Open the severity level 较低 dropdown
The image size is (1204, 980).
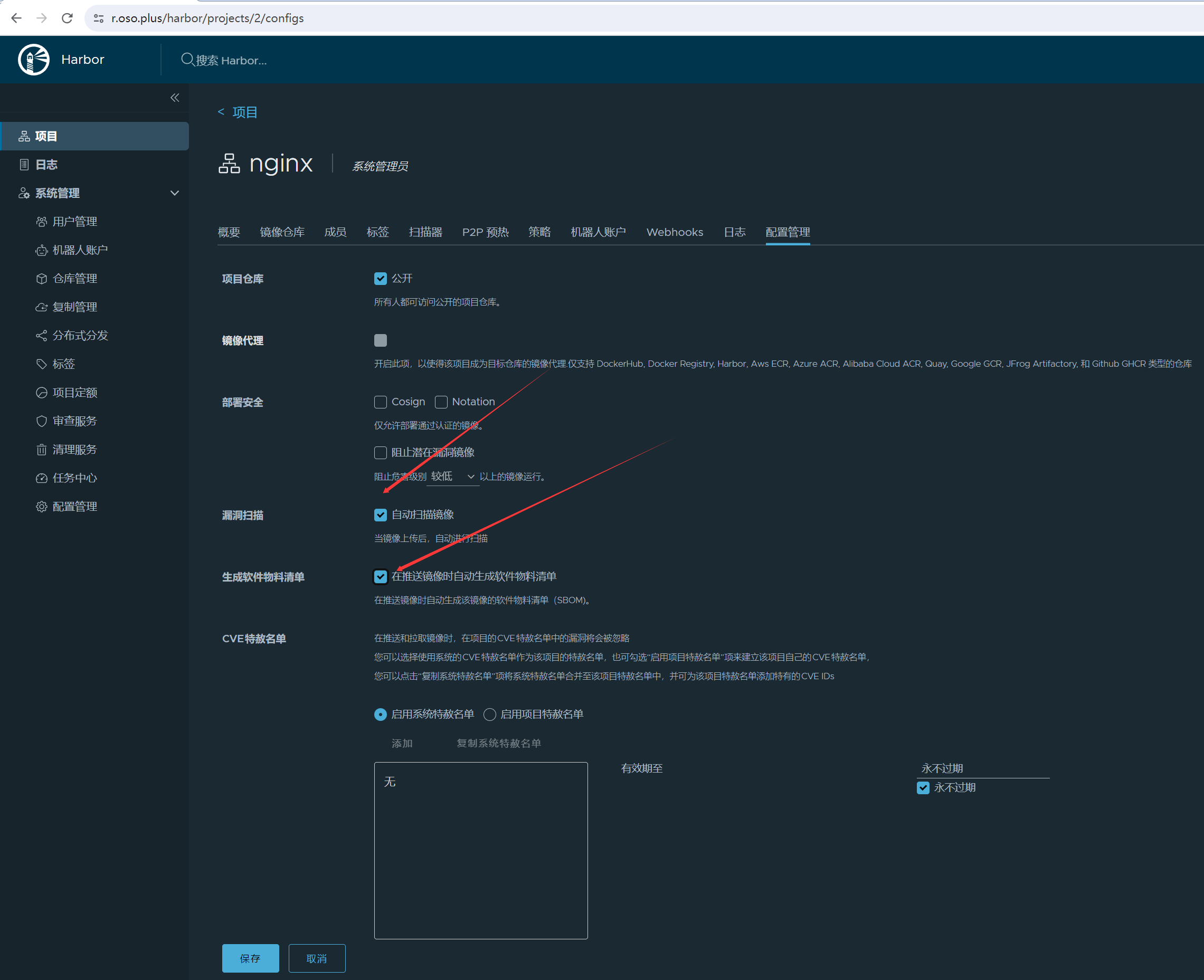pyautogui.click(x=452, y=477)
